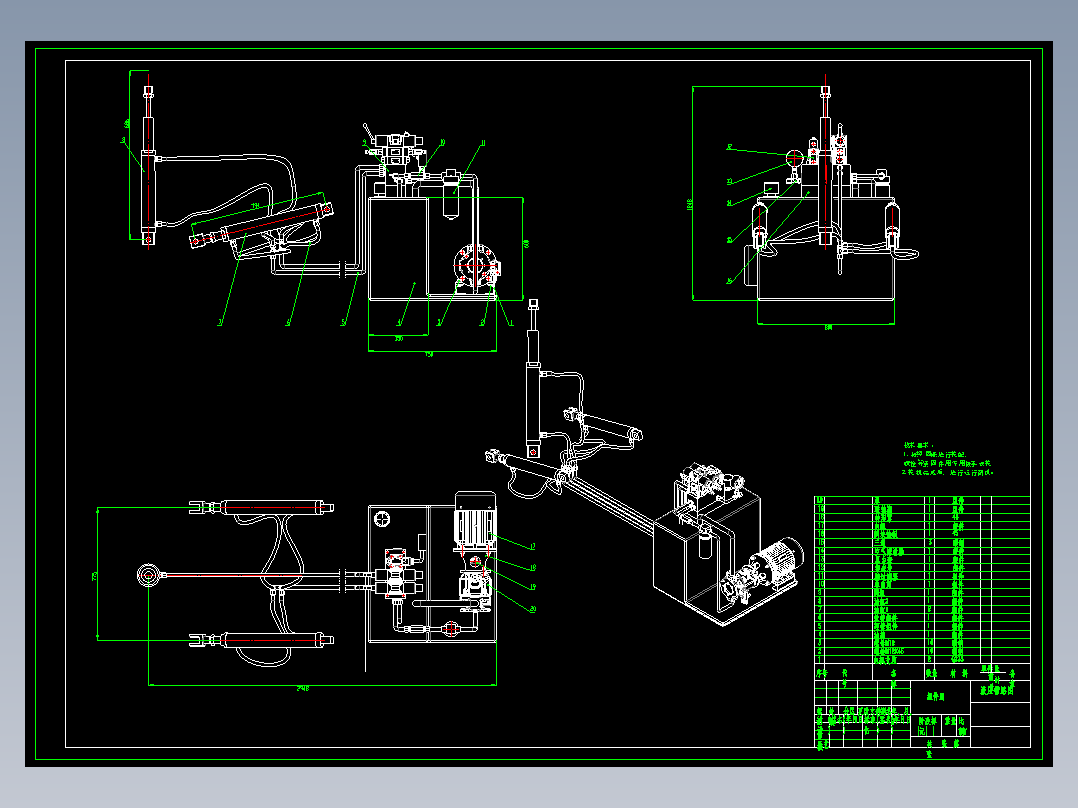Select balloon label 17 beside the motor

532,547
